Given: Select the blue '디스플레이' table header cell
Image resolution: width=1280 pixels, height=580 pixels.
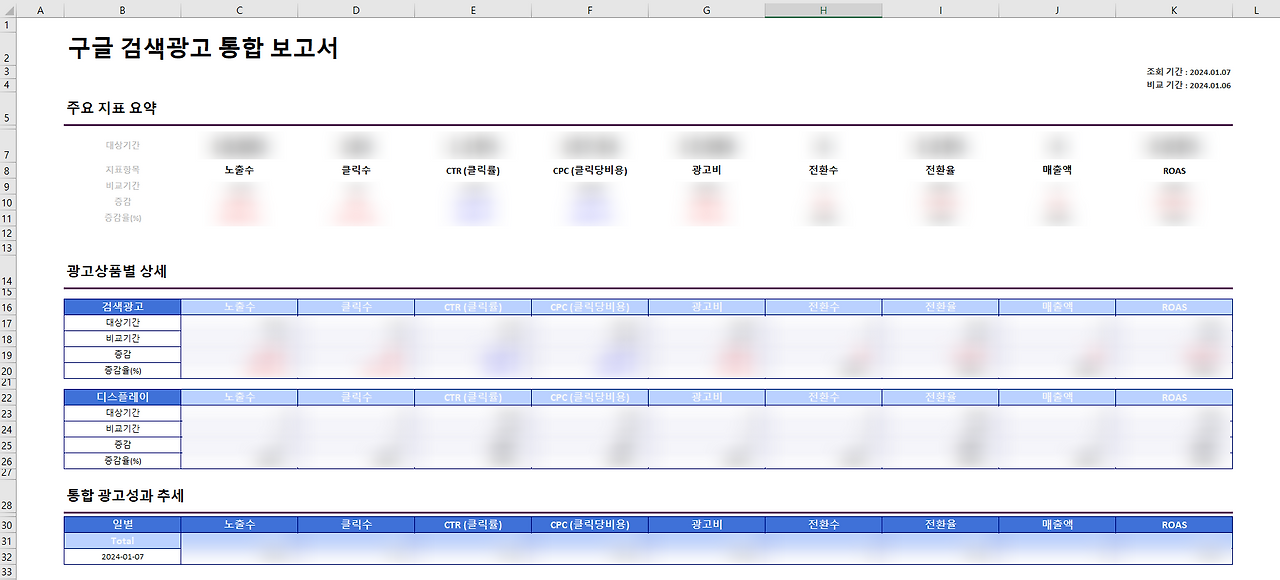Looking at the screenshot, I should 122,397.
